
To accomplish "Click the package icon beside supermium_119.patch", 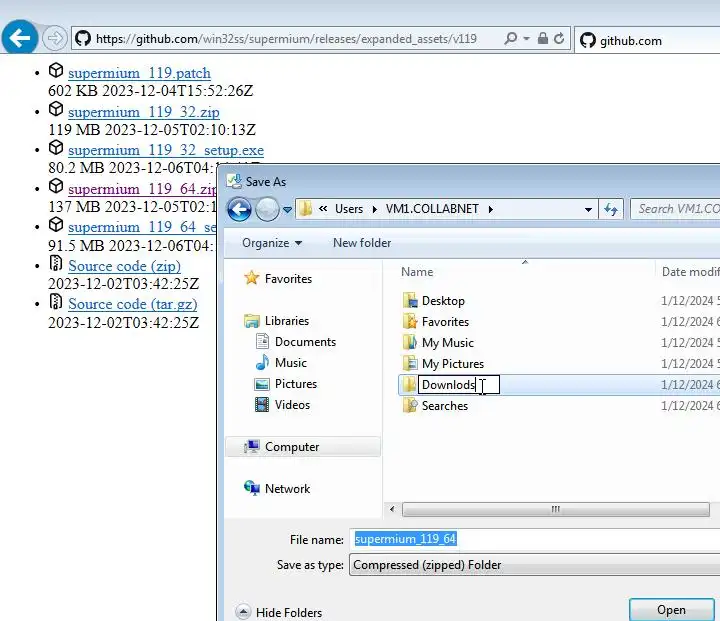I will (x=56, y=70).
